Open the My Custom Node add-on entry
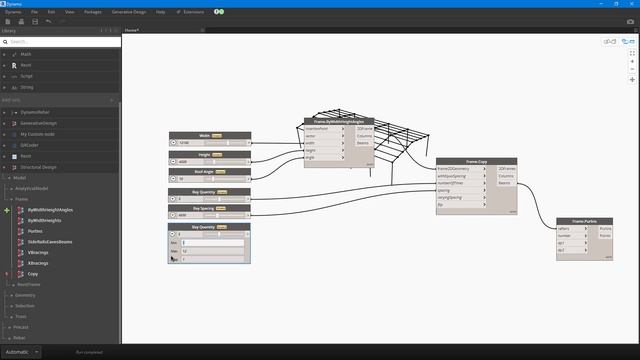Screen dimensions: 640x360 37,134
